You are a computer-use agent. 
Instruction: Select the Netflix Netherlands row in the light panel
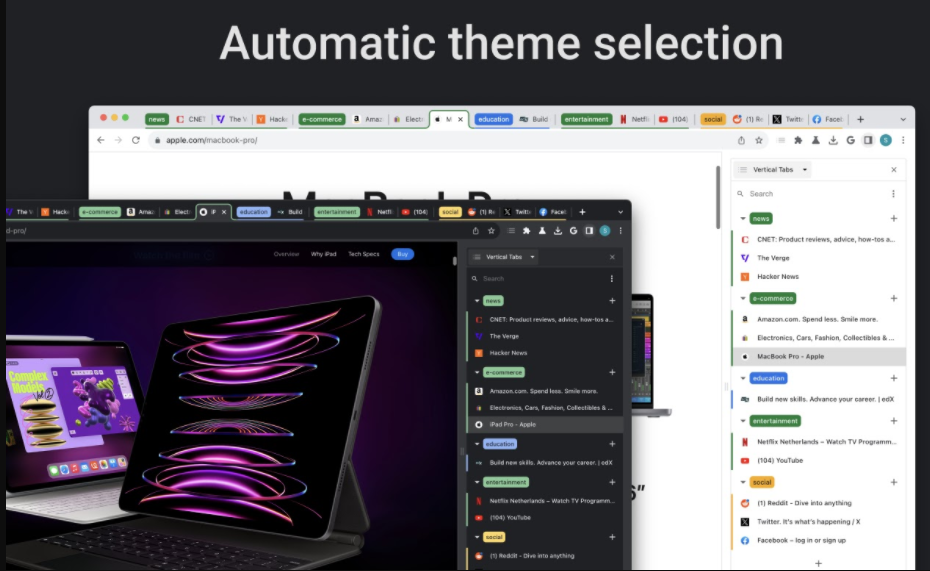click(819, 442)
